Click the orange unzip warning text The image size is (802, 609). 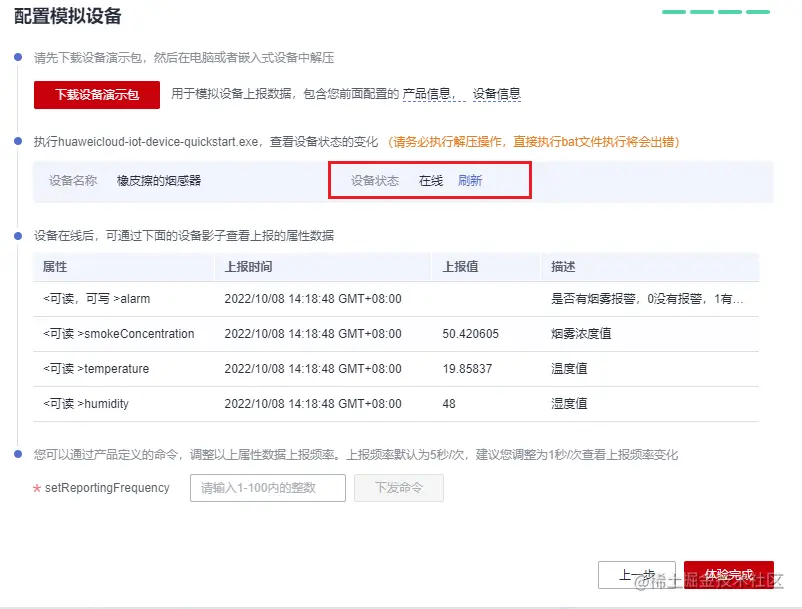point(534,142)
